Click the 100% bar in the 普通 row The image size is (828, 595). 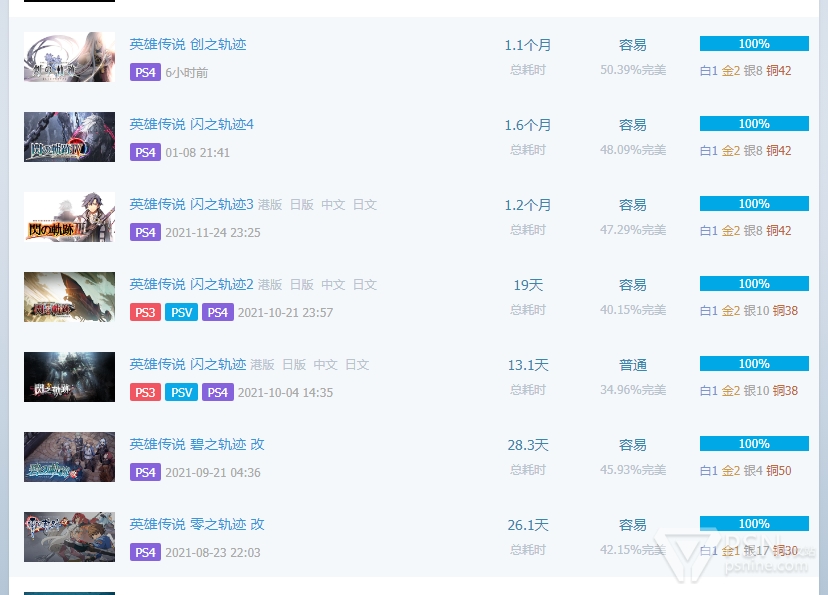(754, 364)
